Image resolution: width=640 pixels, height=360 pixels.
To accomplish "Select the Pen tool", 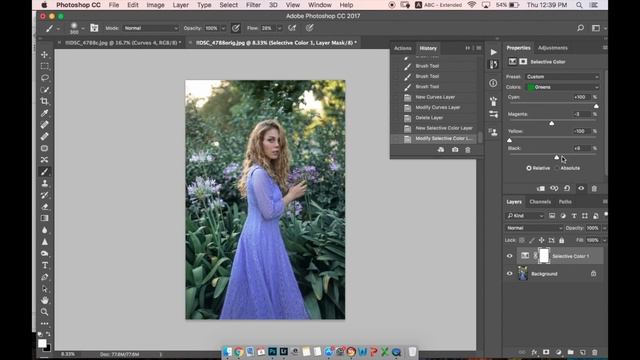I will 45,277.
